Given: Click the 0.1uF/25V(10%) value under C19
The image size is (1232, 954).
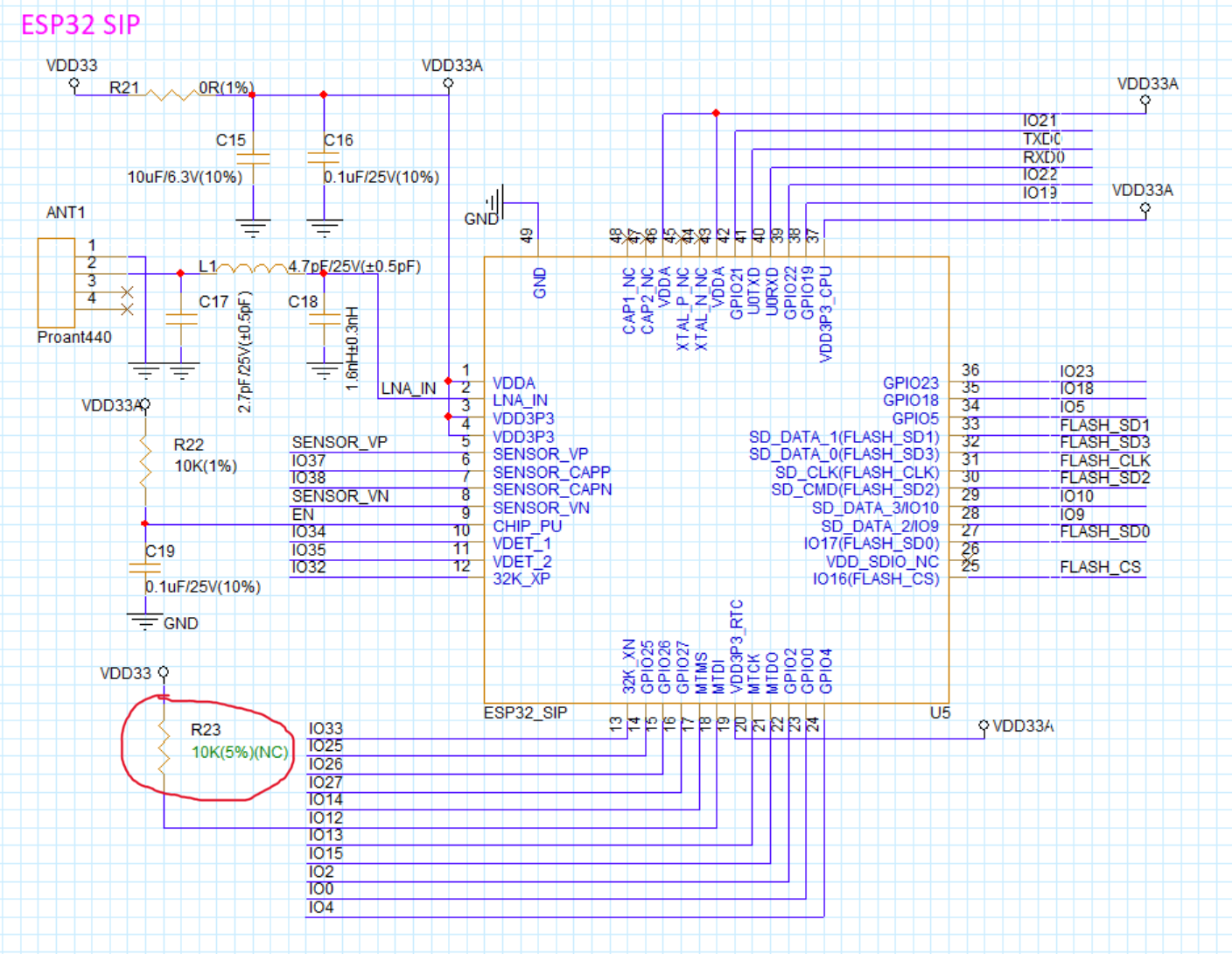Looking at the screenshot, I should (203, 586).
